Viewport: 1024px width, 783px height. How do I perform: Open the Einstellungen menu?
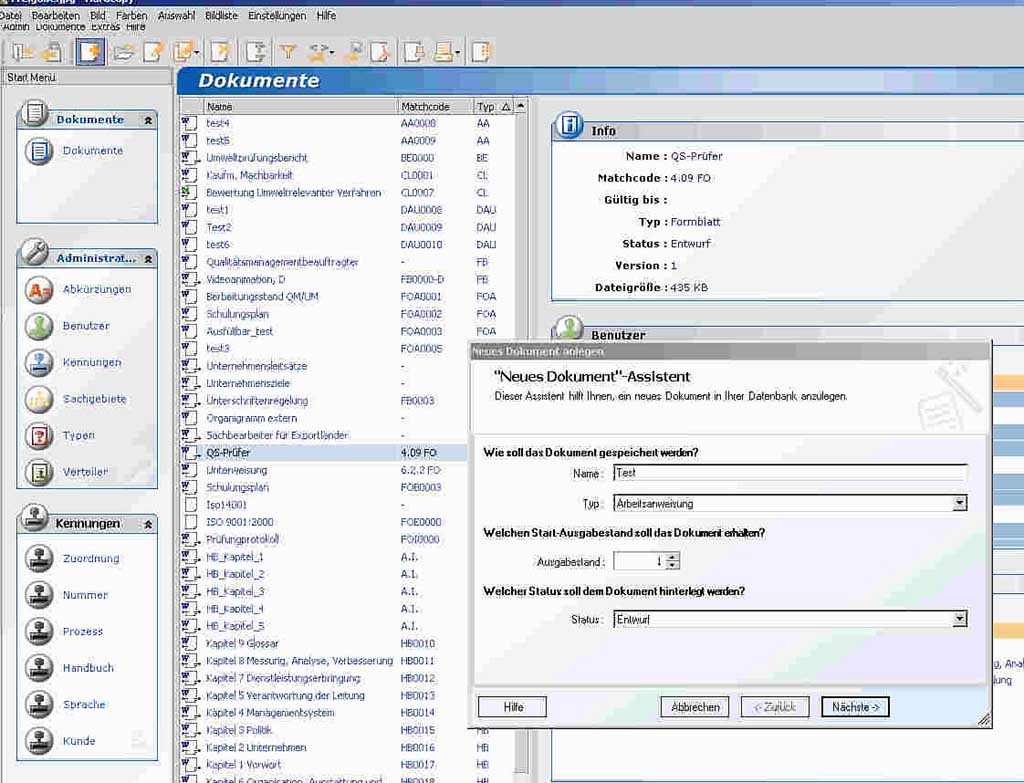pyautogui.click(x=277, y=15)
